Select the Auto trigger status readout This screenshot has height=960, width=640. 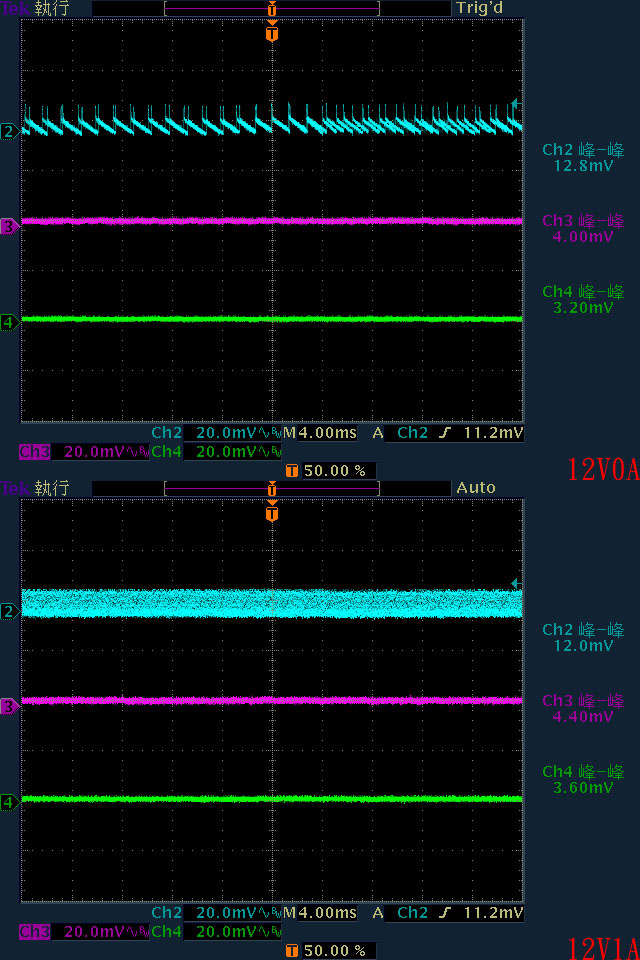click(x=476, y=488)
